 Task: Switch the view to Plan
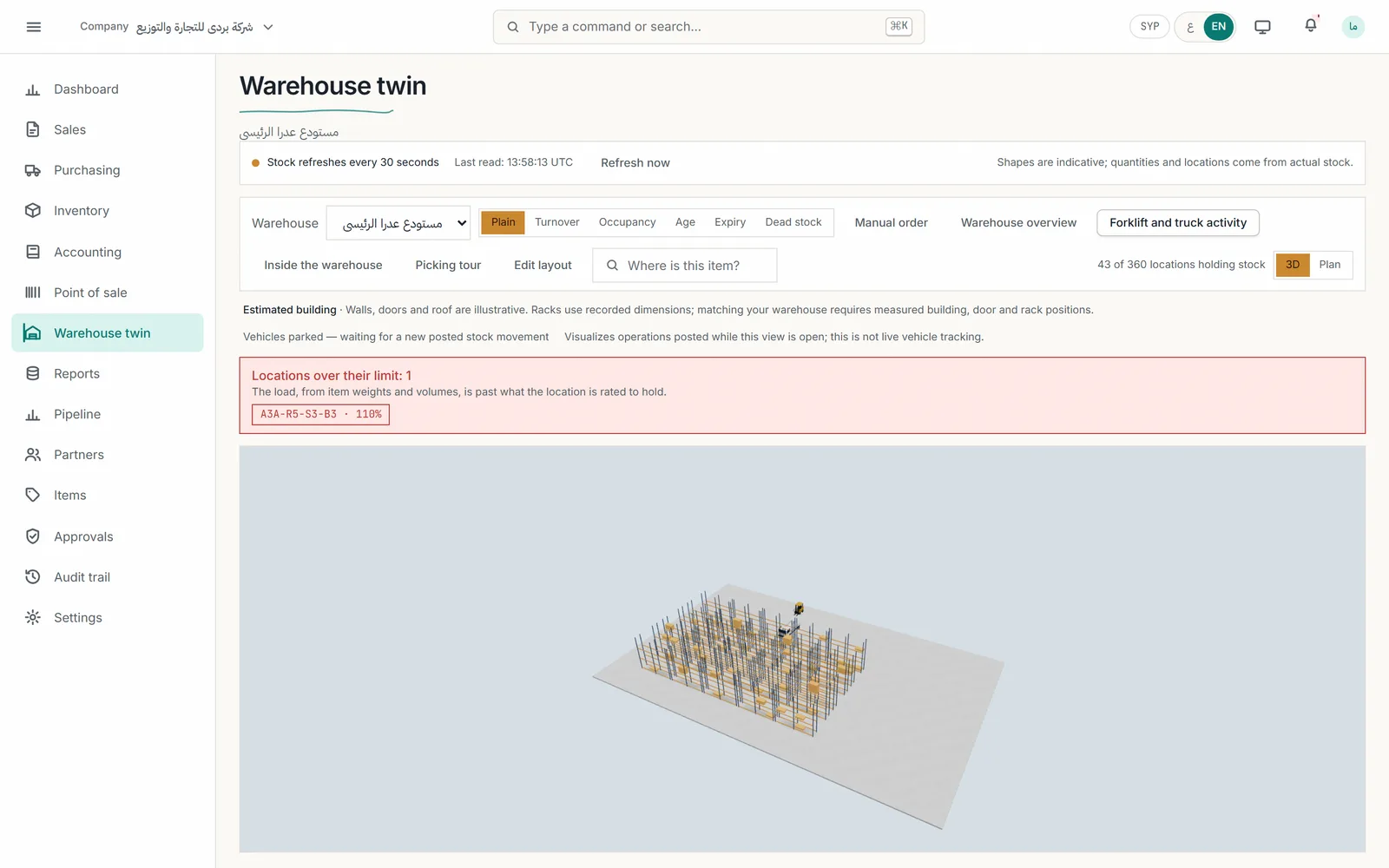tap(1330, 265)
